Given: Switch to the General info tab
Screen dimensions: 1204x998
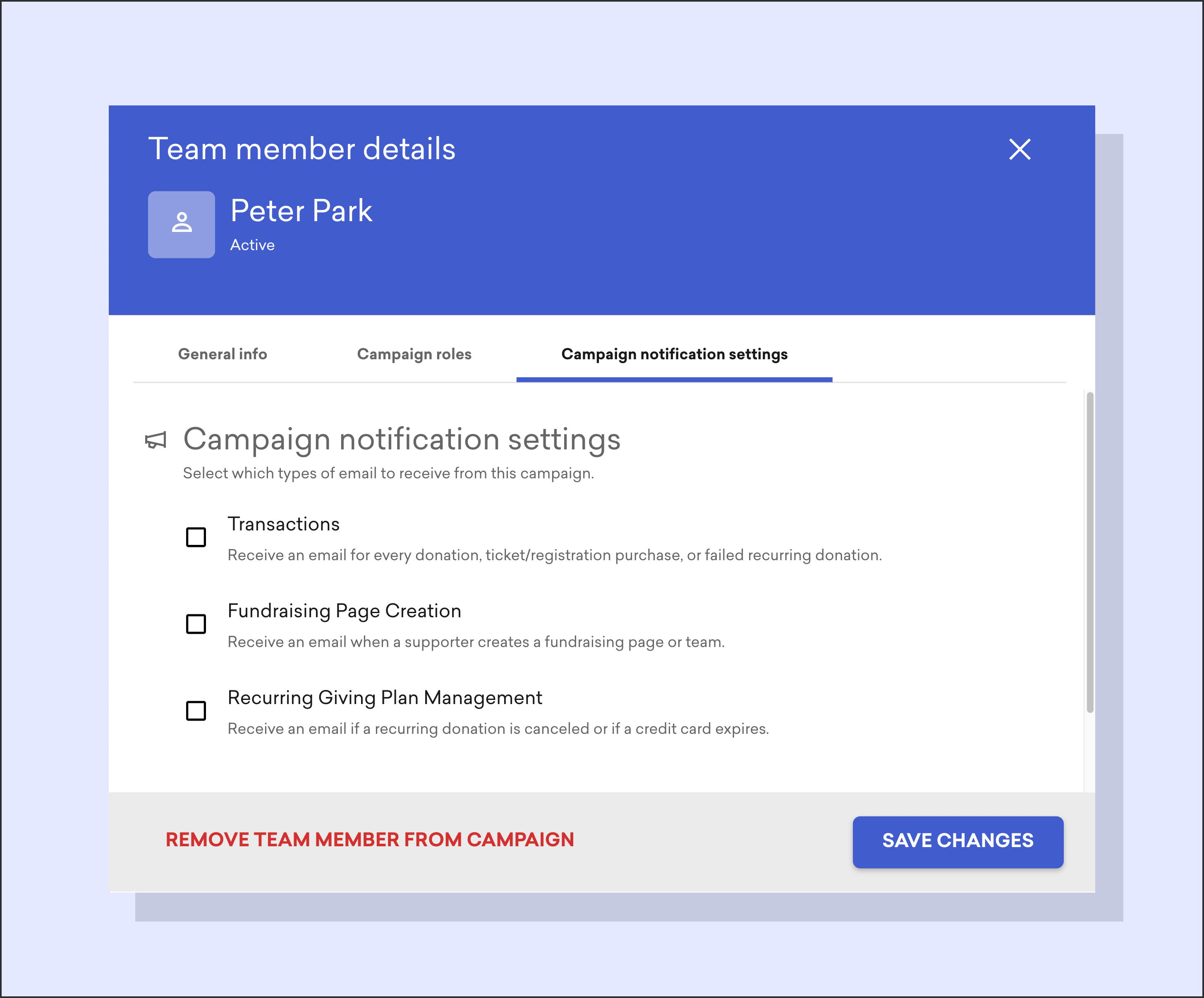Looking at the screenshot, I should click(223, 354).
